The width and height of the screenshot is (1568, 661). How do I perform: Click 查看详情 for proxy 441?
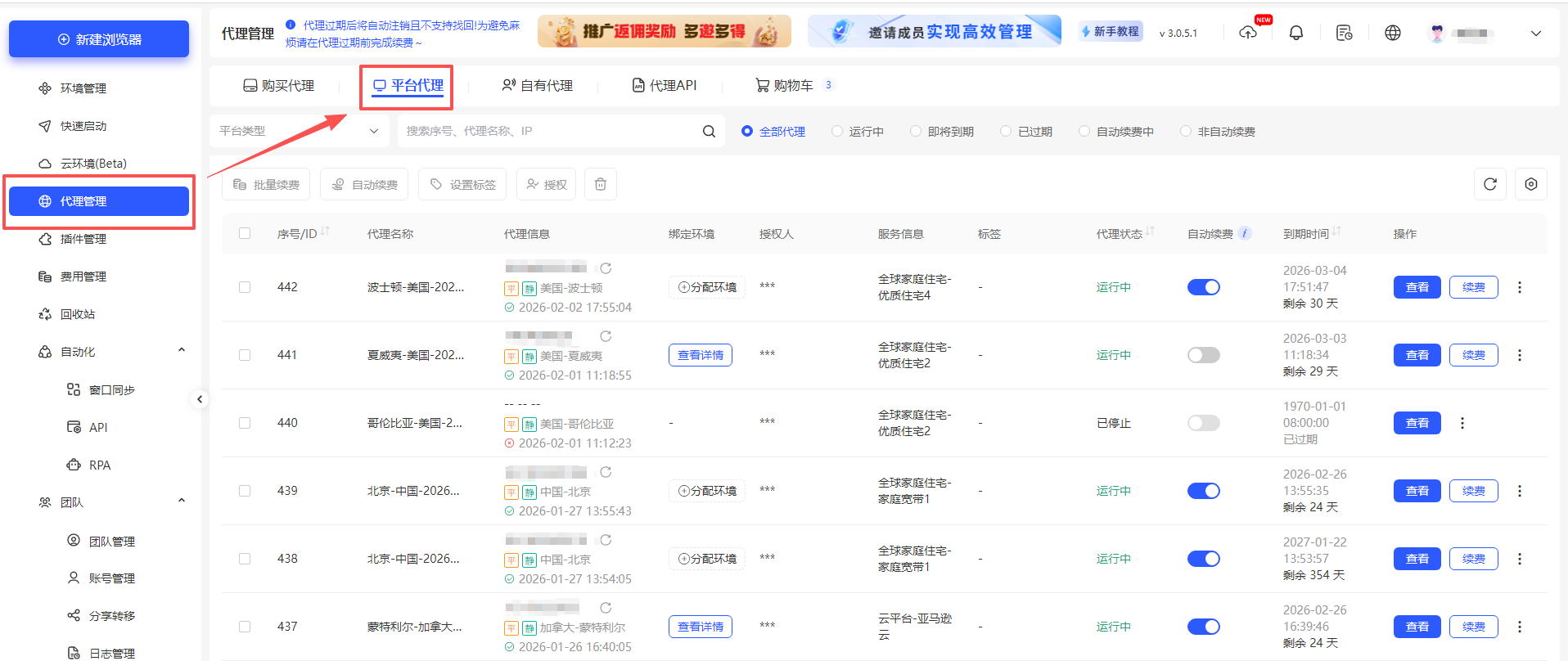(701, 355)
